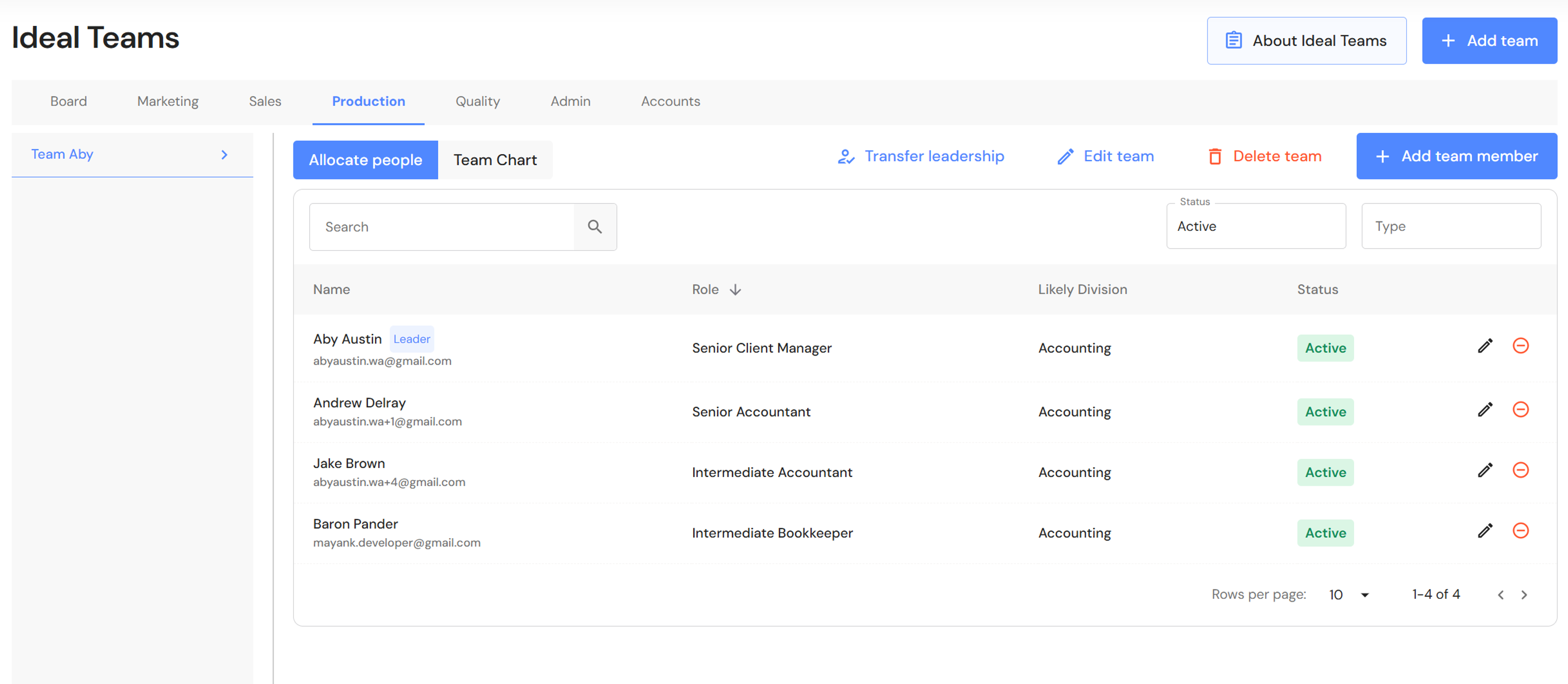Image resolution: width=1568 pixels, height=684 pixels.
Task: Expand the rows per page selector
Action: tap(1348, 594)
